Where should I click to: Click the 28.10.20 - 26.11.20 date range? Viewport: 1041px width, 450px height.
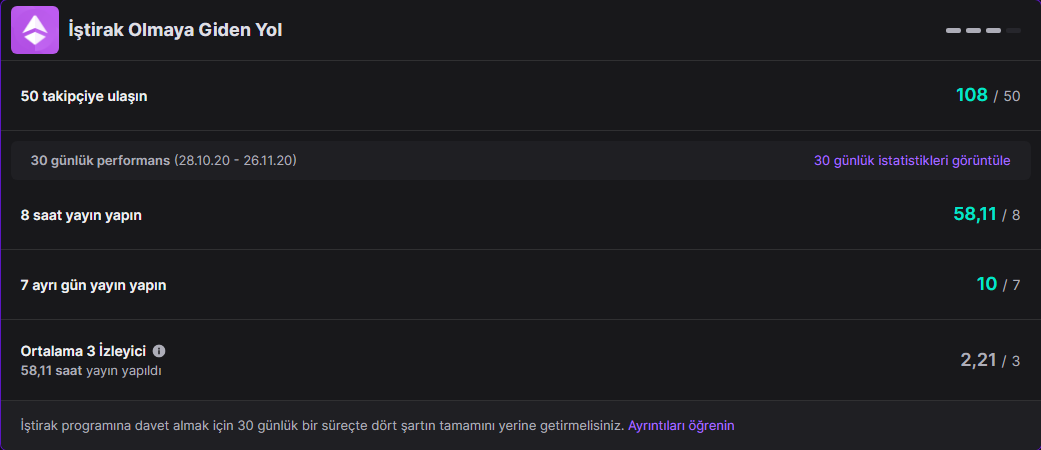pyautogui.click(x=235, y=160)
